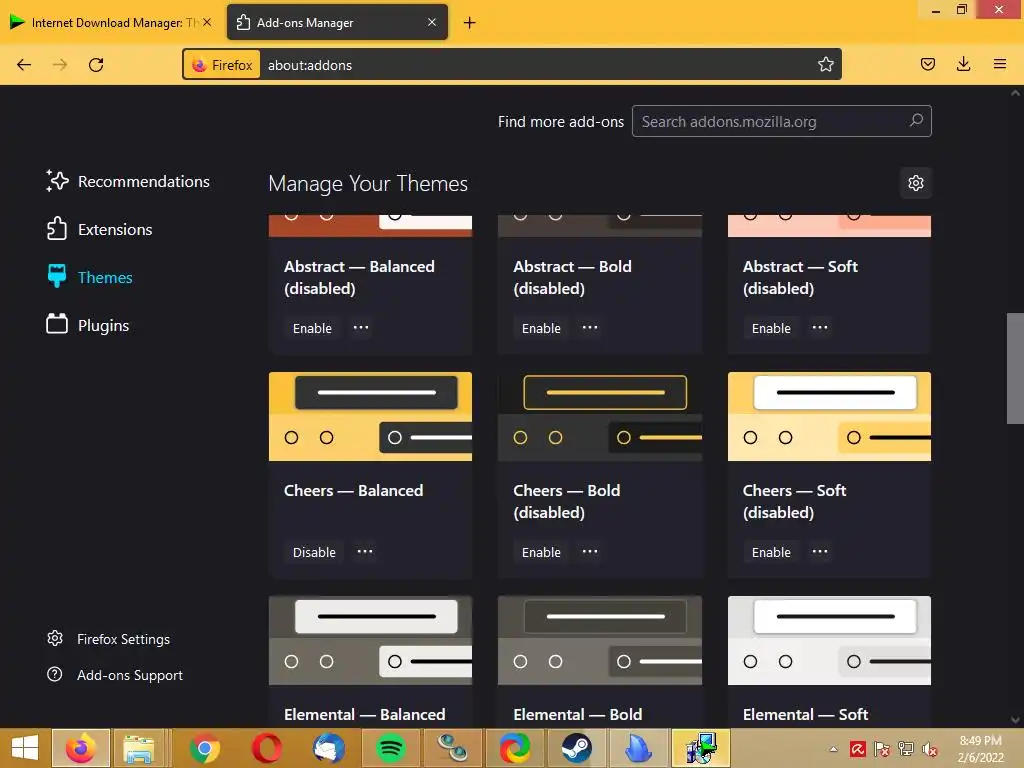Click the Extensions puzzle piece icon
The width and height of the screenshot is (1024, 768).
click(x=57, y=229)
